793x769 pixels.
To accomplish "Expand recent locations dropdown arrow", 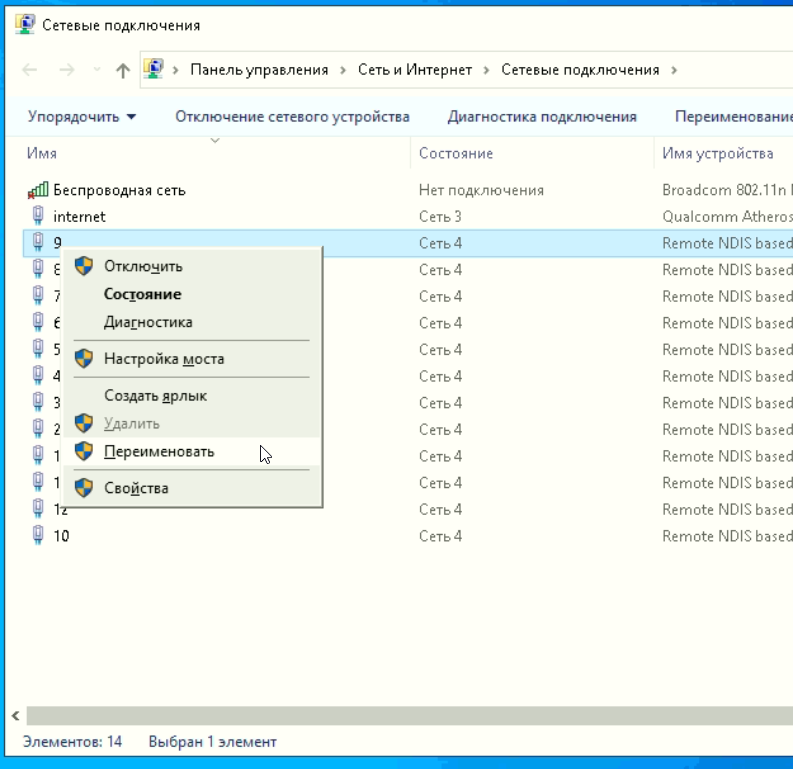I will click(x=96, y=70).
